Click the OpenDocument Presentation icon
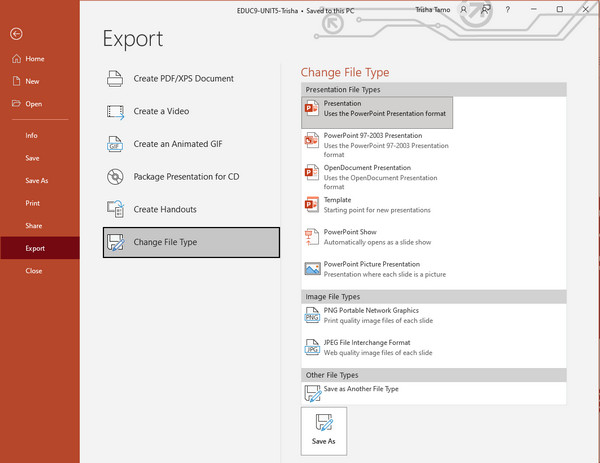This screenshot has height=463, width=600. tap(311, 173)
